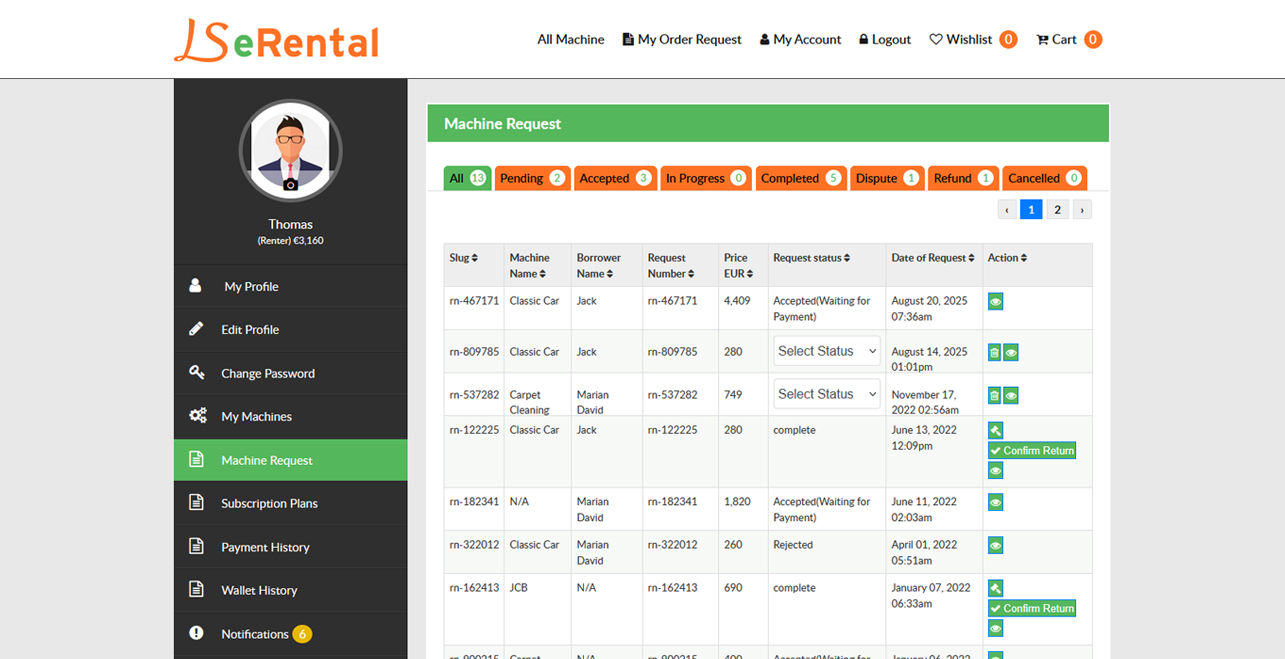Go to My Order Request page
Screen dimensions: 1285x659
click(x=682, y=40)
